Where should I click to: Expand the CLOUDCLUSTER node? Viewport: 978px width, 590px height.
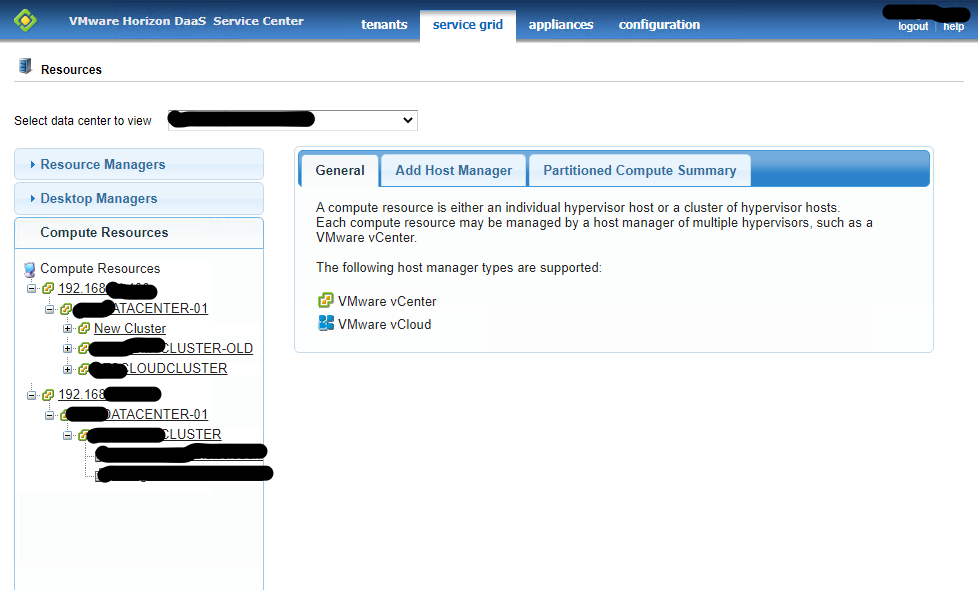67,369
